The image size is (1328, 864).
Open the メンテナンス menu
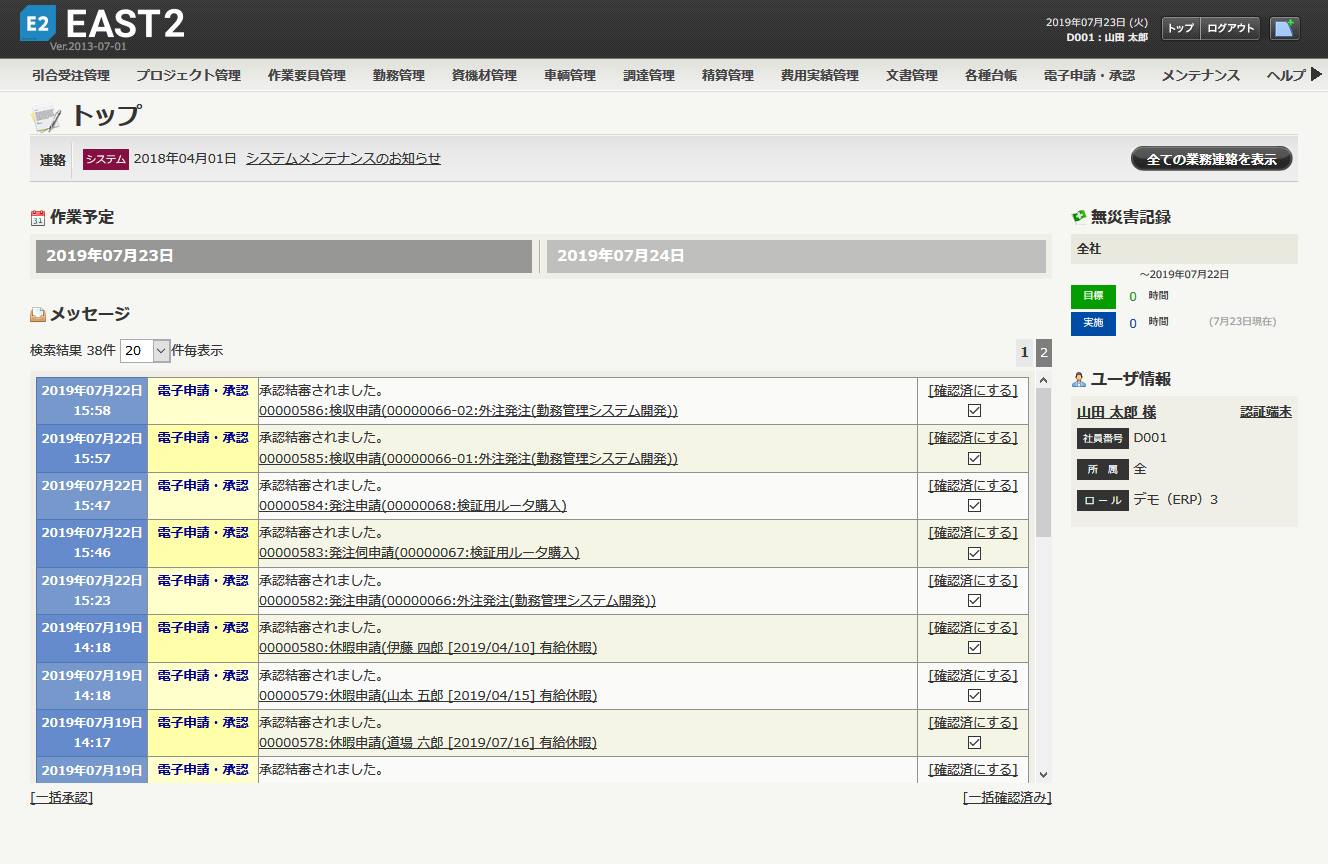(x=1201, y=75)
